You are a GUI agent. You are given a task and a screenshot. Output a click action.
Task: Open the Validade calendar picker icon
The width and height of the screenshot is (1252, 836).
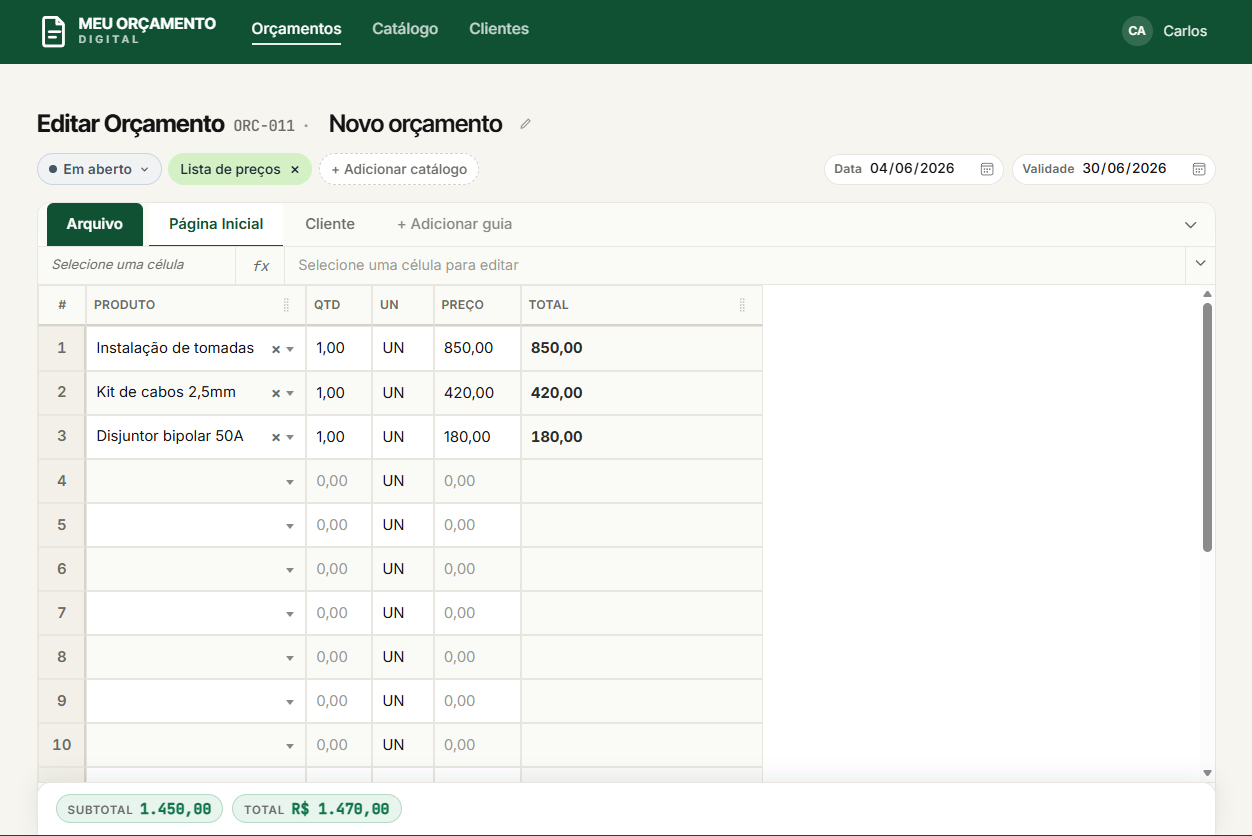pyautogui.click(x=1199, y=169)
